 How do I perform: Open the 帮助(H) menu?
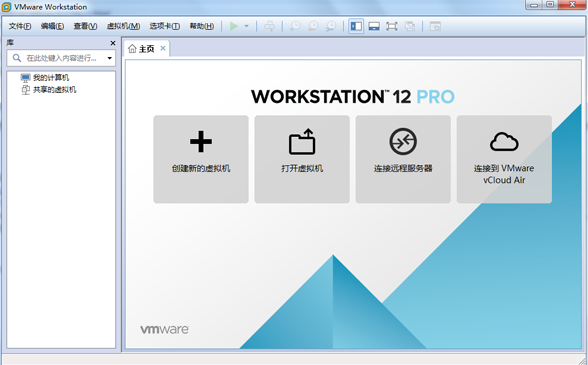click(202, 26)
